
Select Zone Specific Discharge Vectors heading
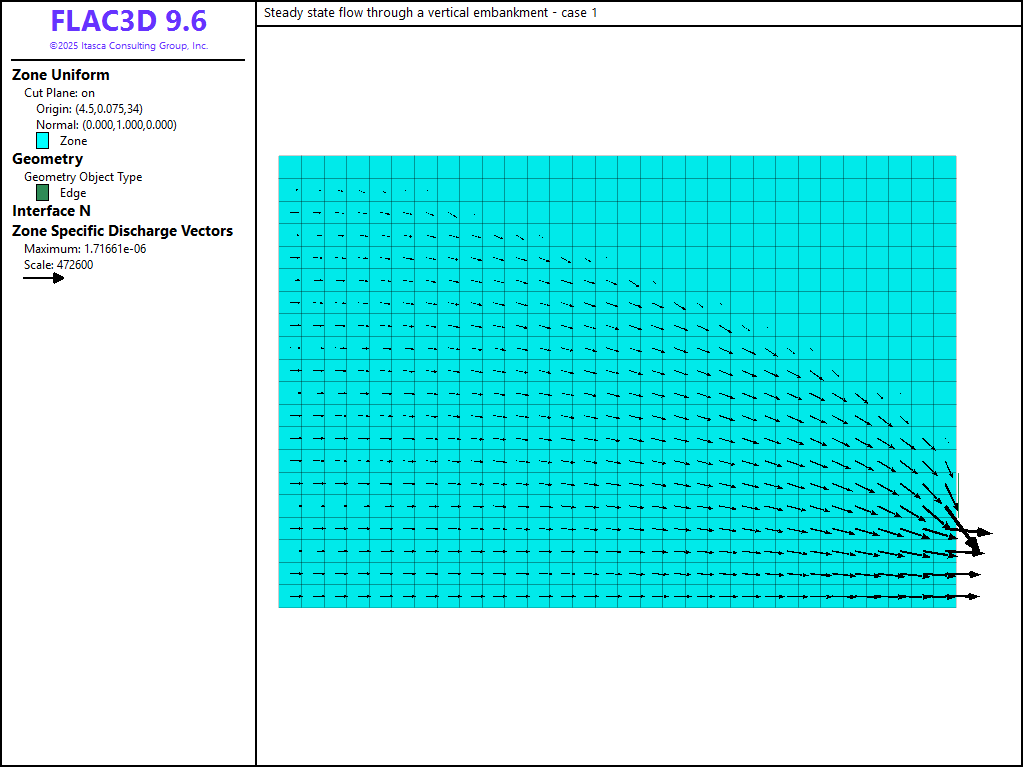click(122, 231)
